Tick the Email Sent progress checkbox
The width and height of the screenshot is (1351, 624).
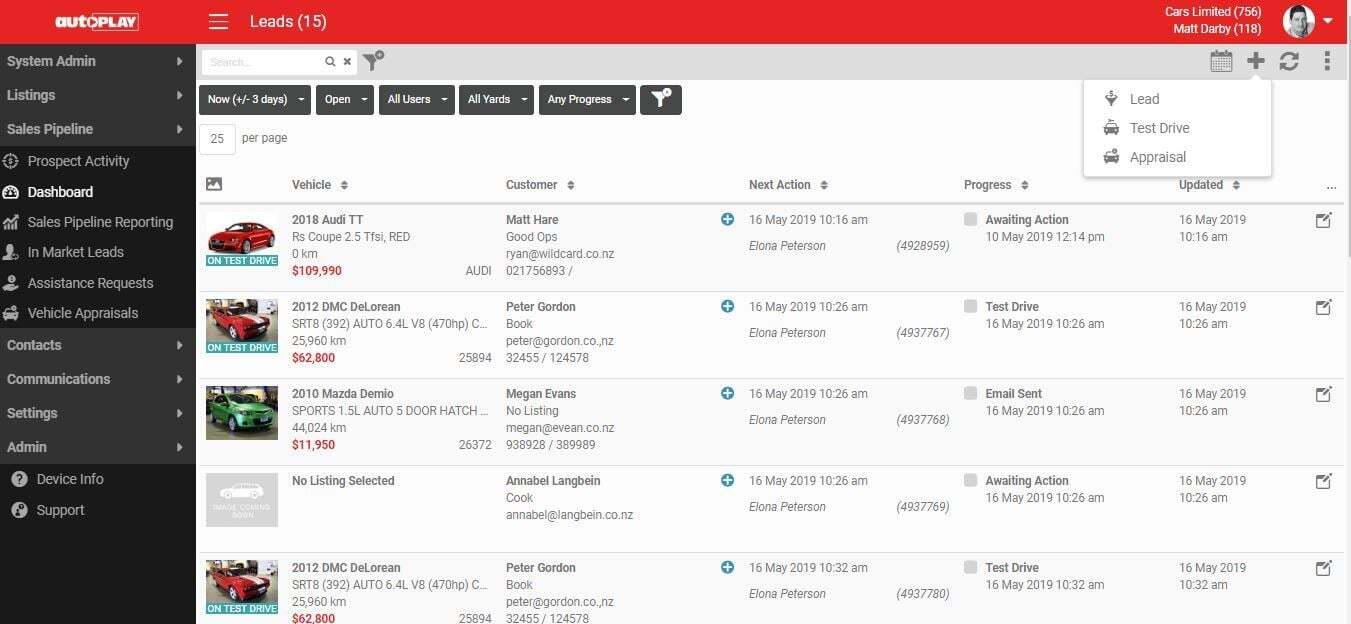click(x=970, y=393)
